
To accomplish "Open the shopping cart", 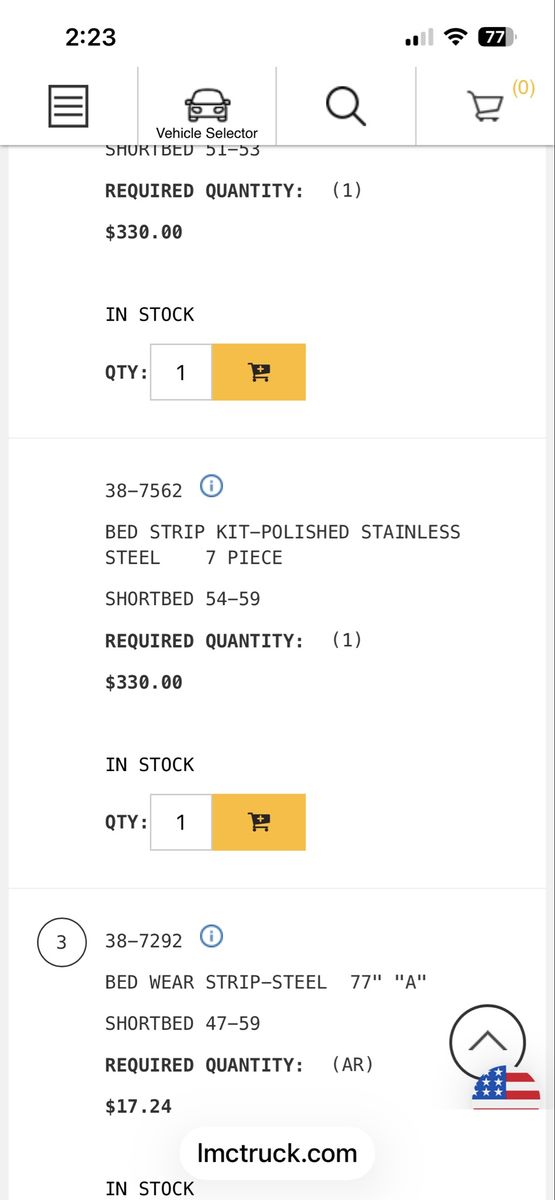I will 486,106.
